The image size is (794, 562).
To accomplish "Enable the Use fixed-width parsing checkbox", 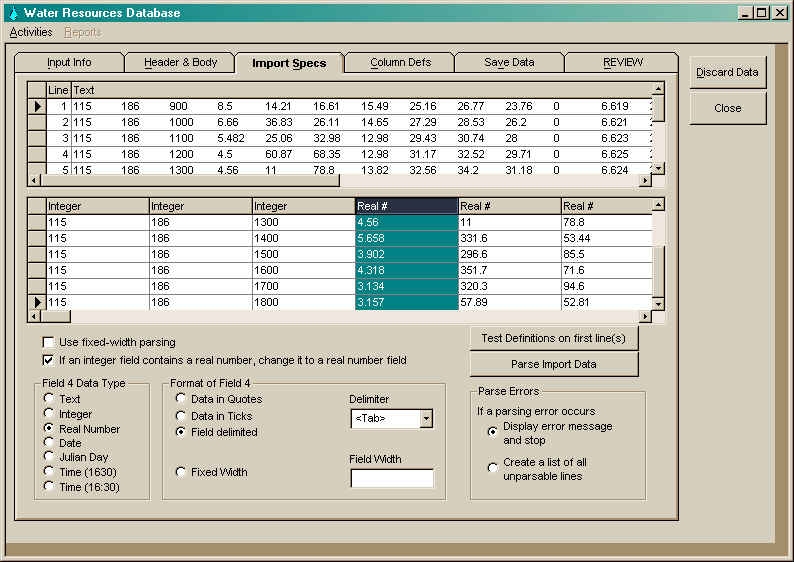I will 49,342.
